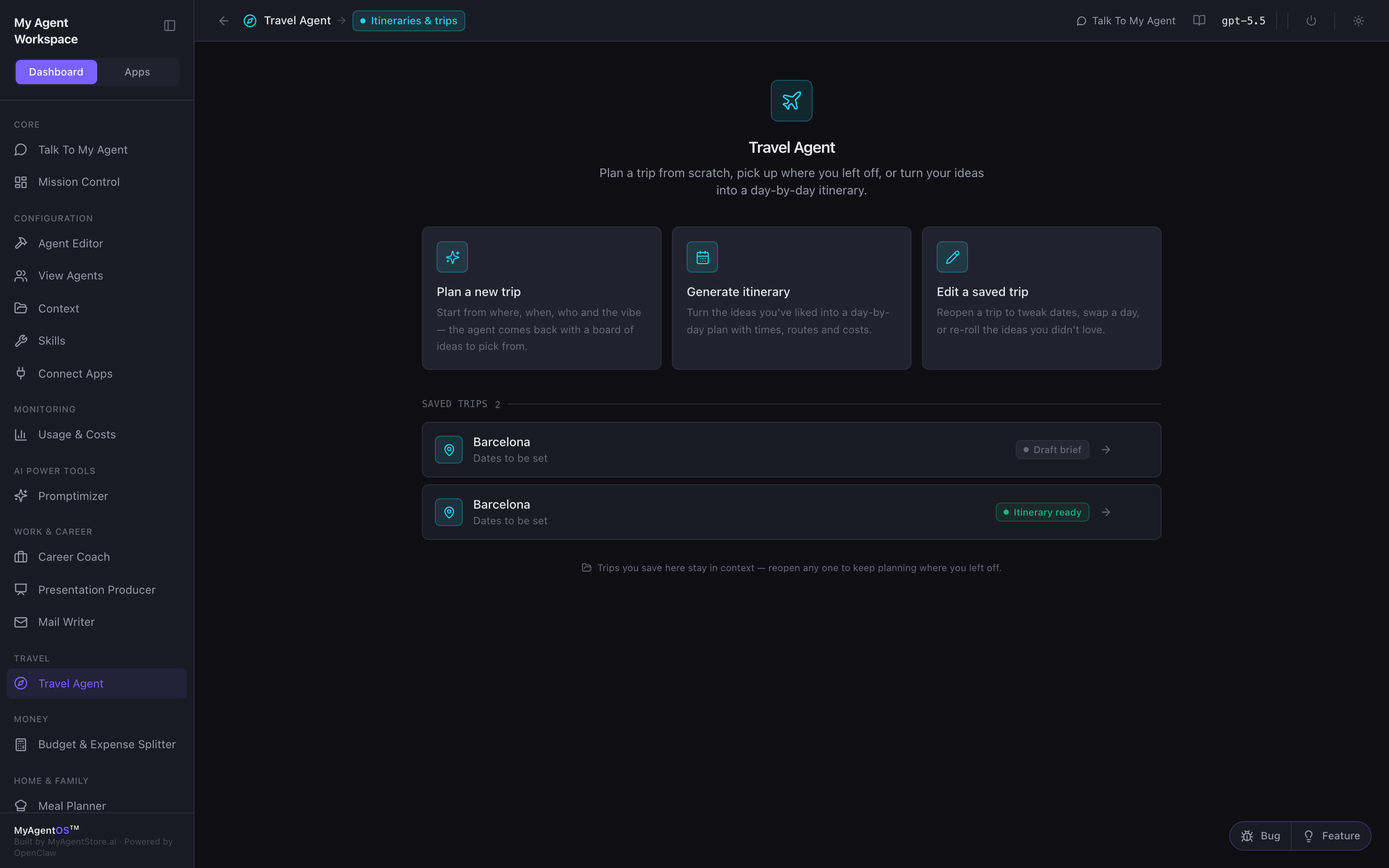This screenshot has height=868, width=1389.
Task: Click the airplane Travel Agent icon
Action: click(791, 100)
